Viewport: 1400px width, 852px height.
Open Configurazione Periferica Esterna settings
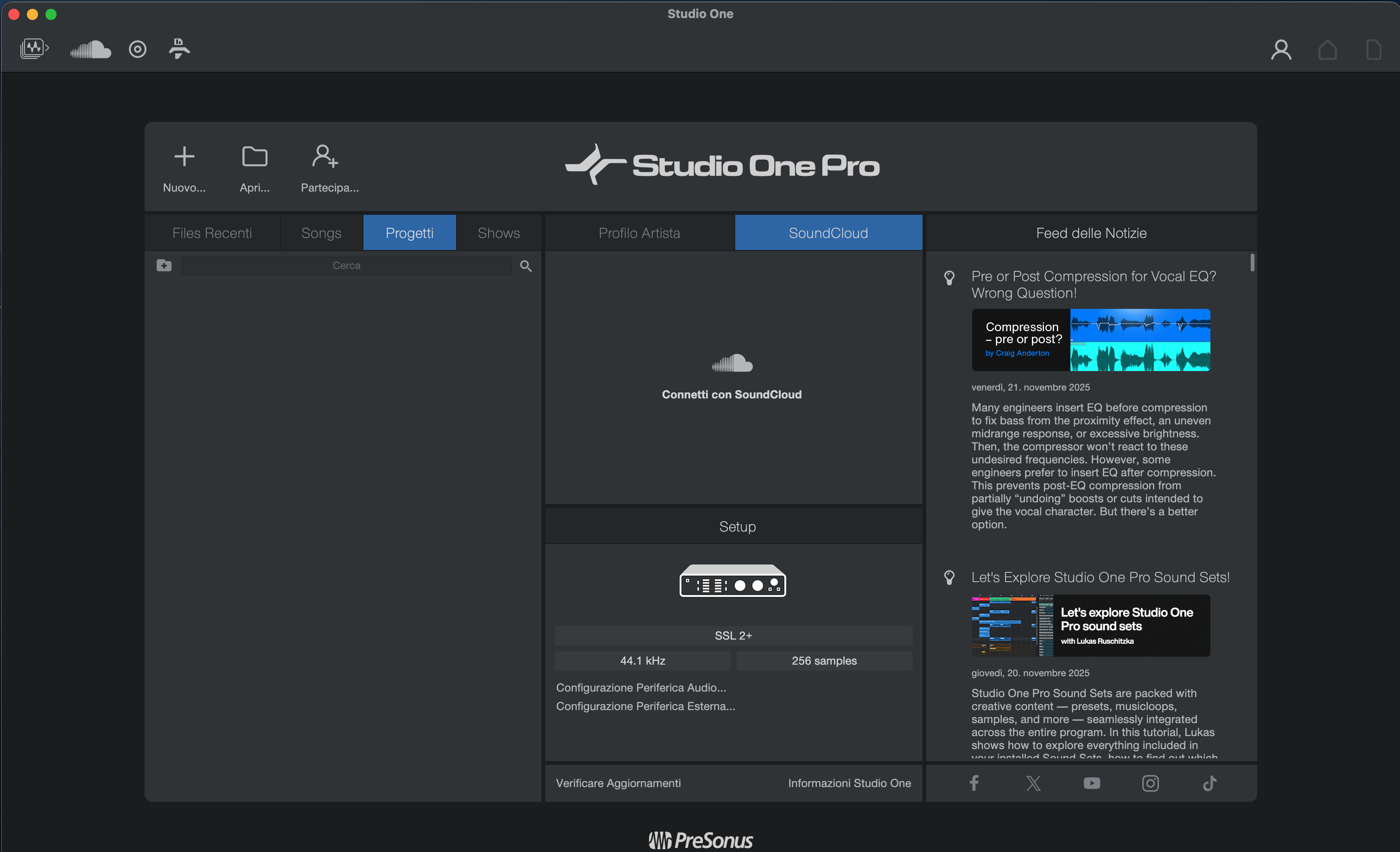[x=645, y=706]
